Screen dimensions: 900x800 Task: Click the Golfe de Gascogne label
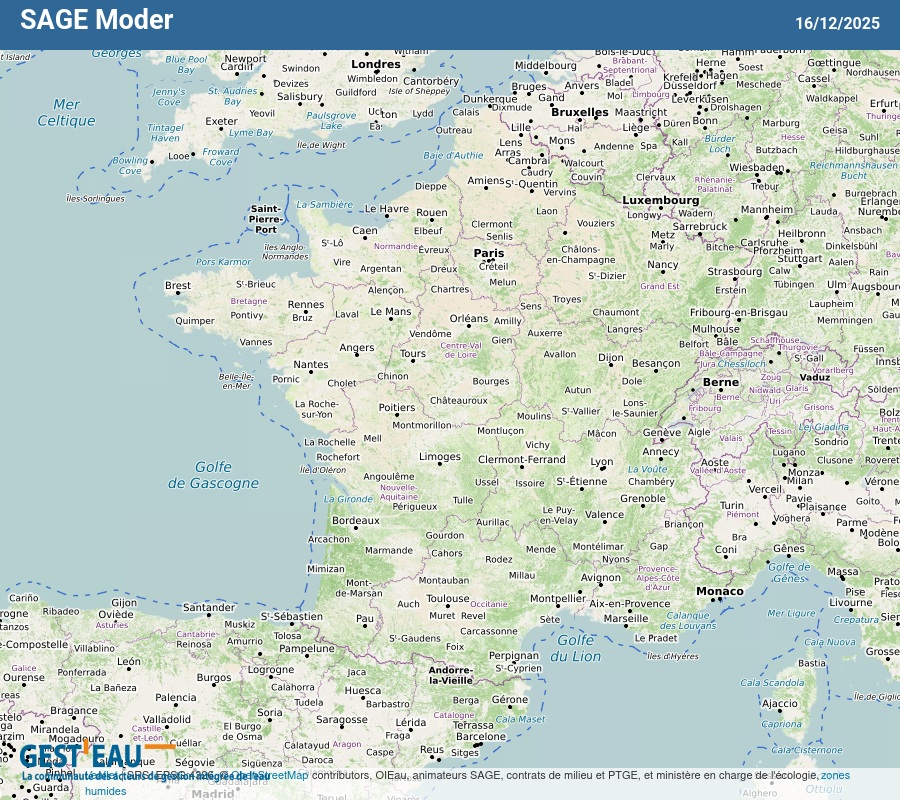pyautogui.click(x=213, y=475)
